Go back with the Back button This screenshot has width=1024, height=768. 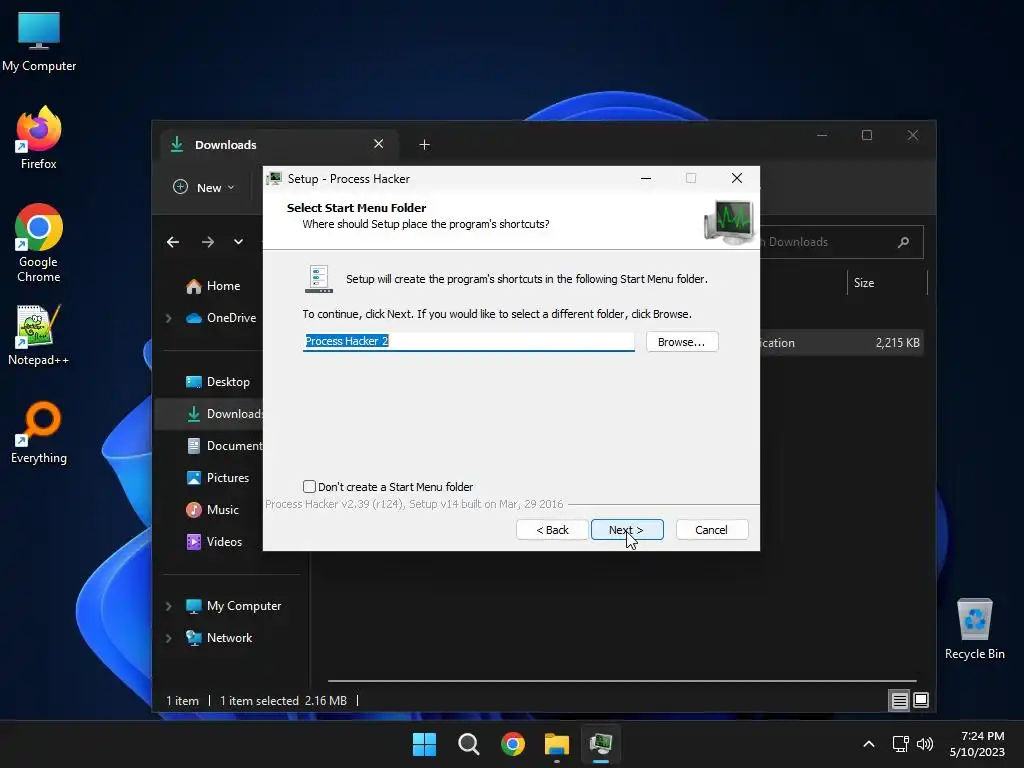(x=552, y=530)
